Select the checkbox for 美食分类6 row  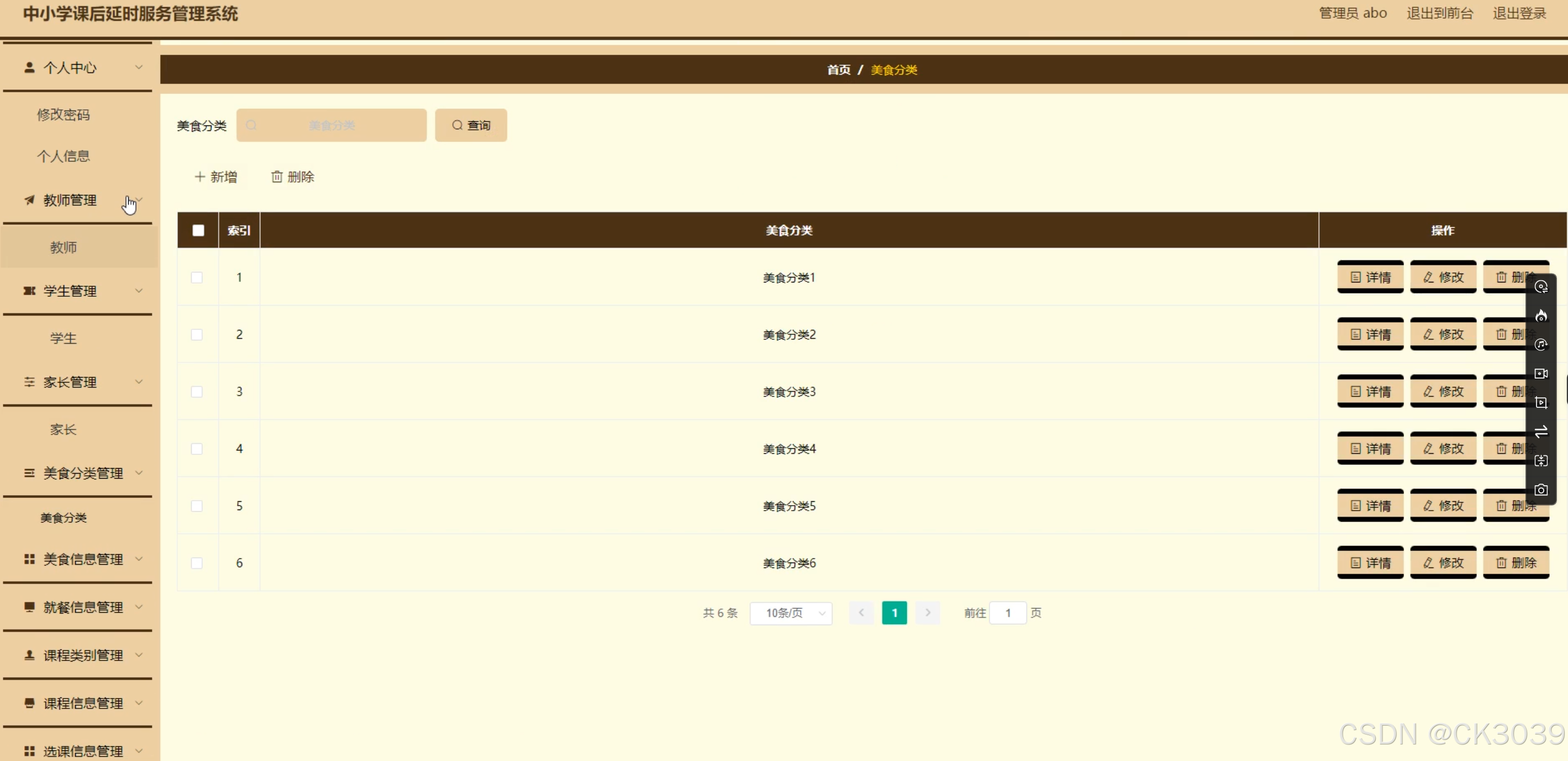[x=197, y=563]
